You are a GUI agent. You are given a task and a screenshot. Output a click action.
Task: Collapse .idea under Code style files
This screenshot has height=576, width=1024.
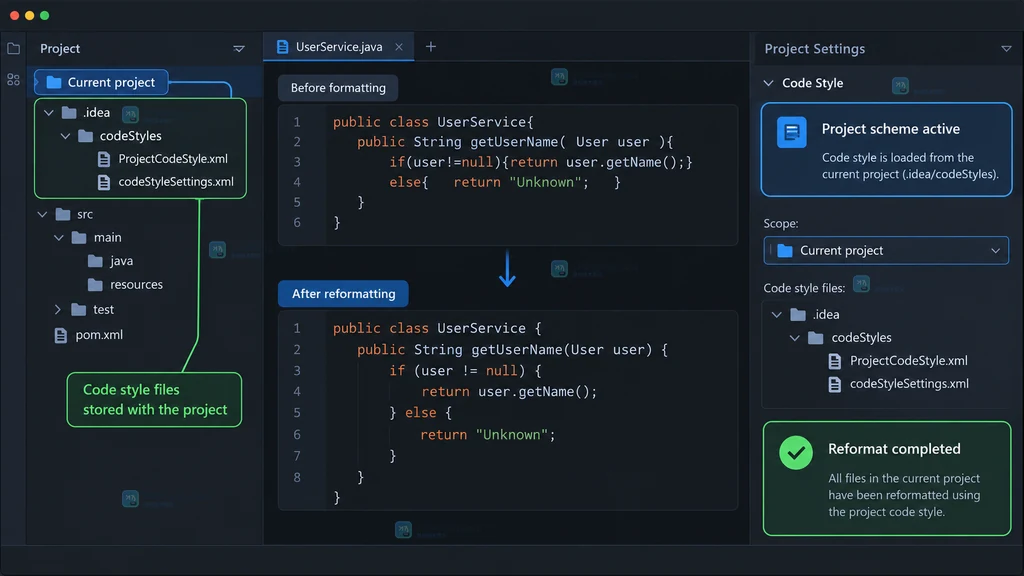(776, 315)
